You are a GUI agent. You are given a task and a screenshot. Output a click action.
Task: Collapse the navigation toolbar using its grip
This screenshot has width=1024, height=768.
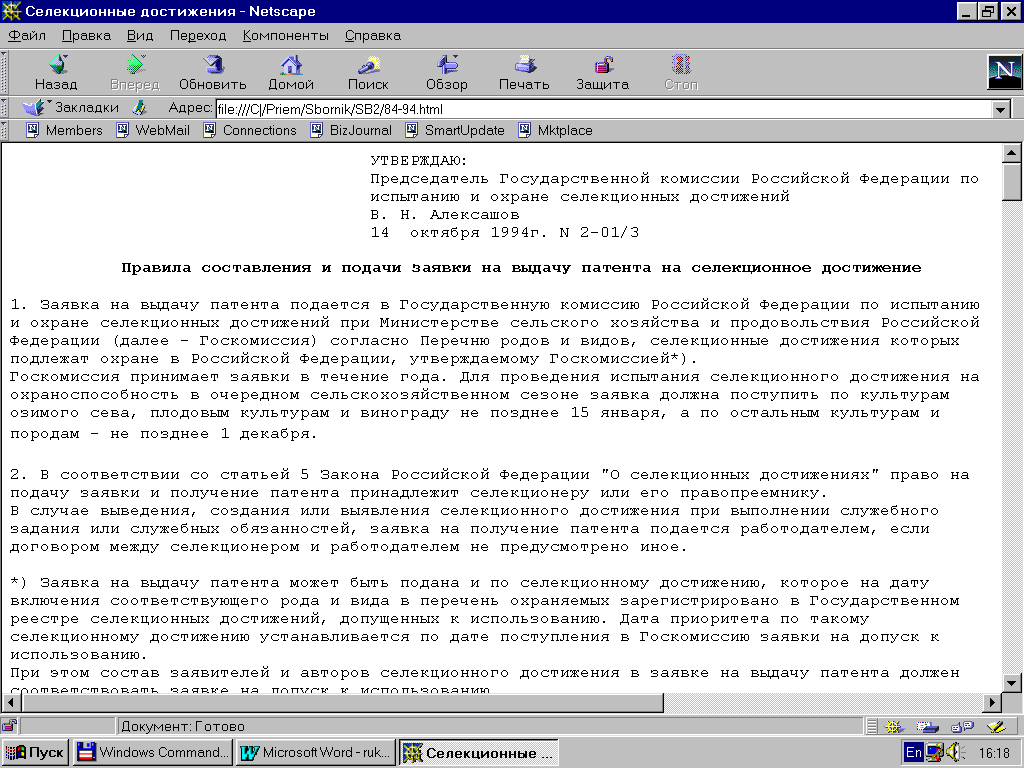coord(5,72)
